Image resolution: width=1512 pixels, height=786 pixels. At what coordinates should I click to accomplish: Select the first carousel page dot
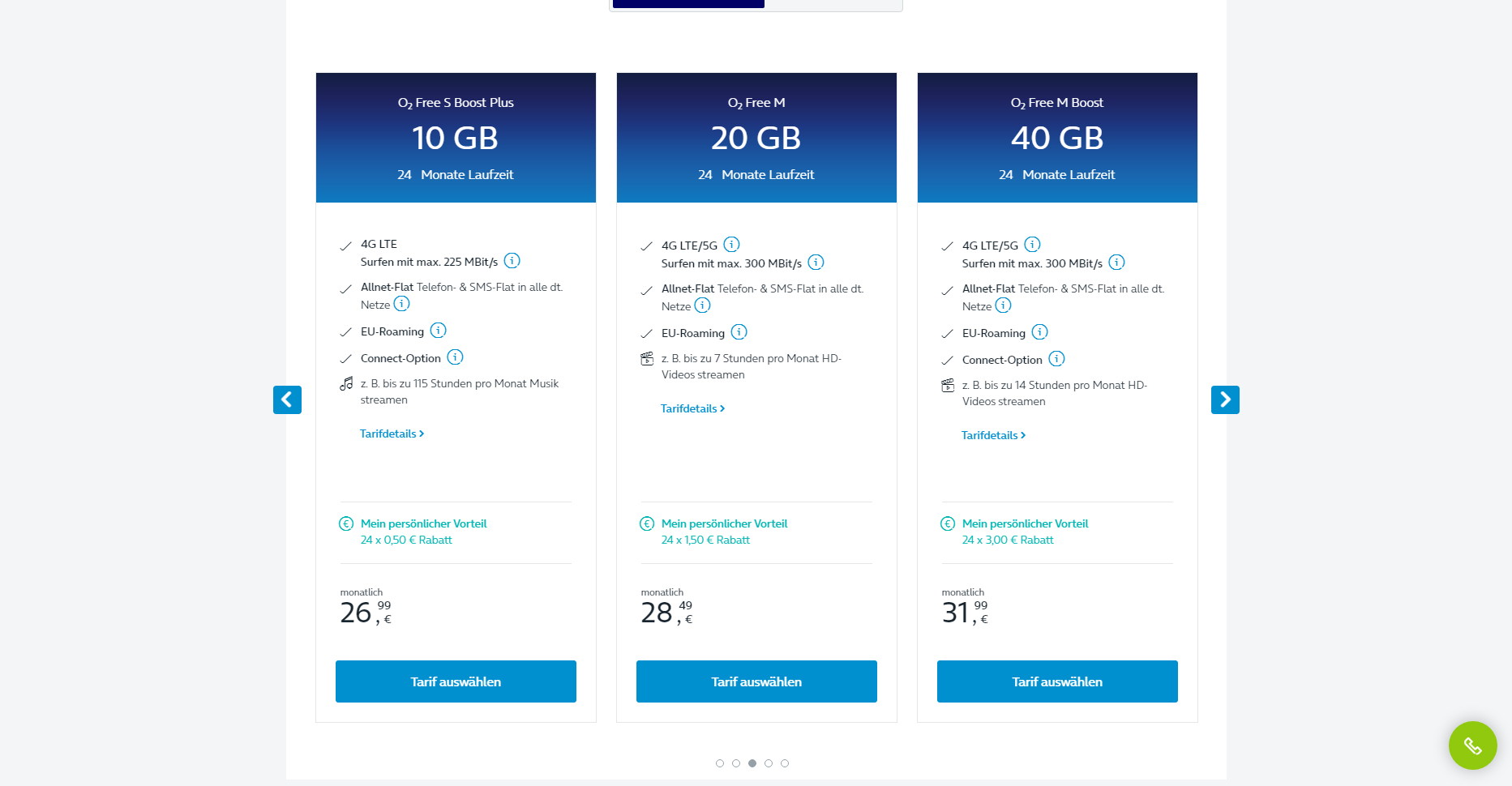pos(720,763)
